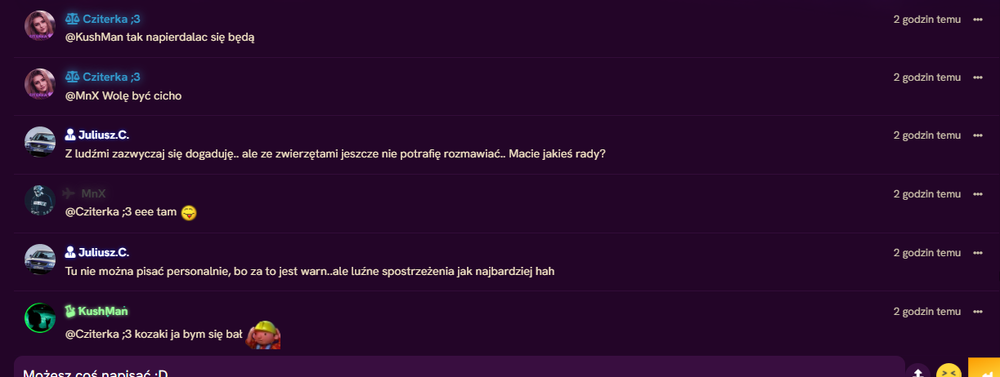Click KushMan's green silhouette avatar
Viewport: 1000px width, 377px height.
[40, 318]
